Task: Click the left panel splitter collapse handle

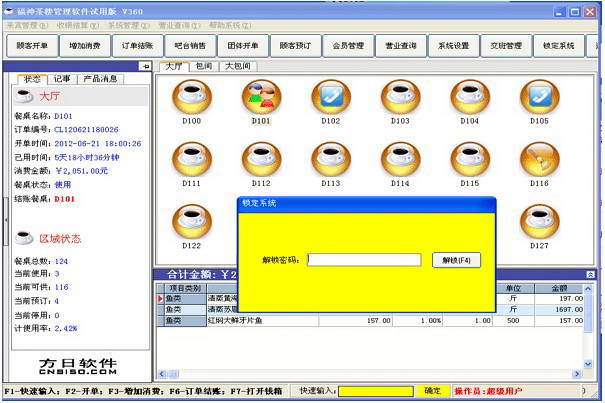Action: (6, 221)
